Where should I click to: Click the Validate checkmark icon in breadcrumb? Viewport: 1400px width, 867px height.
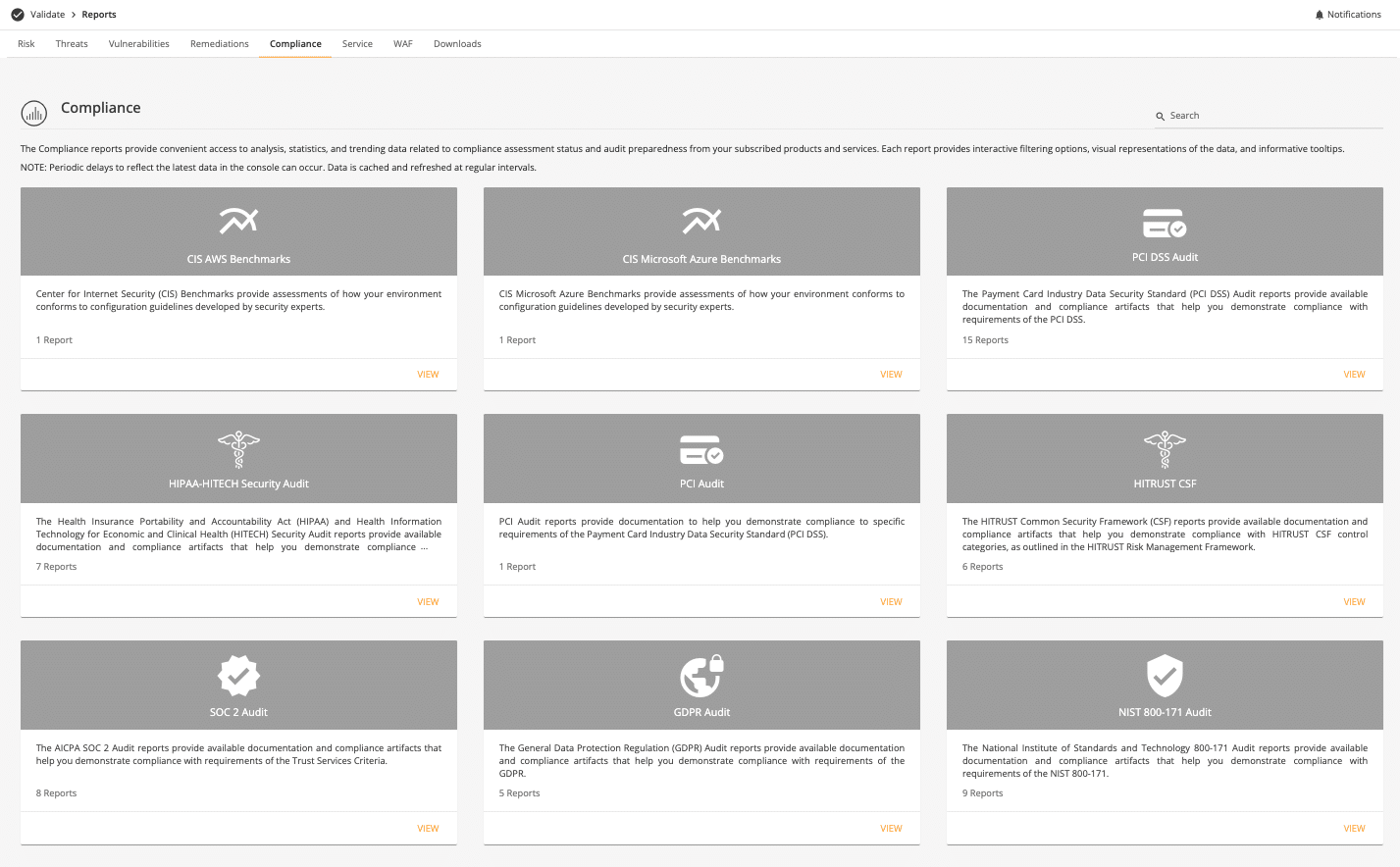click(18, 15)
